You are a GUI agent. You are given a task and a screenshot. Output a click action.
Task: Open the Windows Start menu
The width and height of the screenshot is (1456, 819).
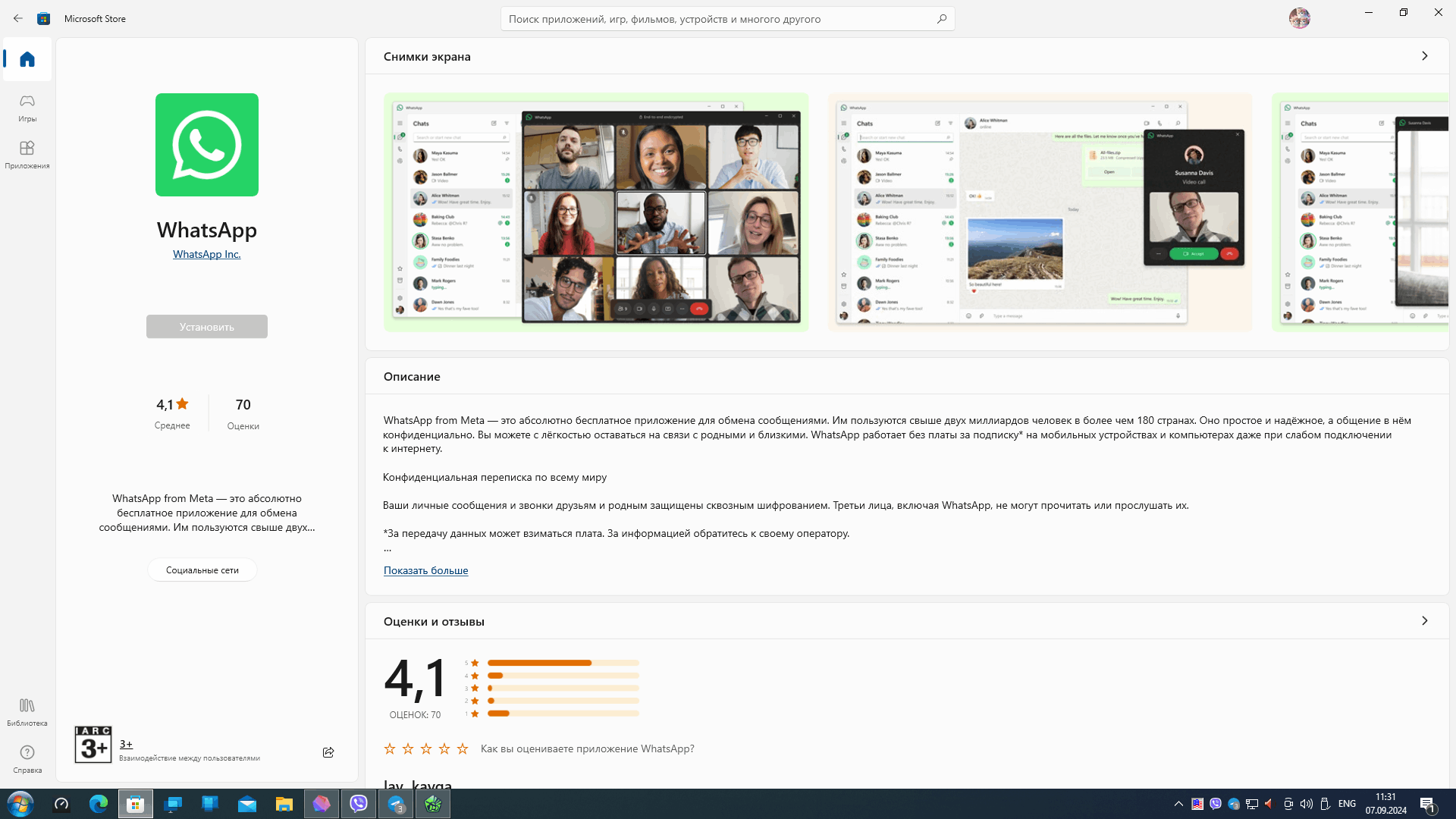(x=20, y=804)
